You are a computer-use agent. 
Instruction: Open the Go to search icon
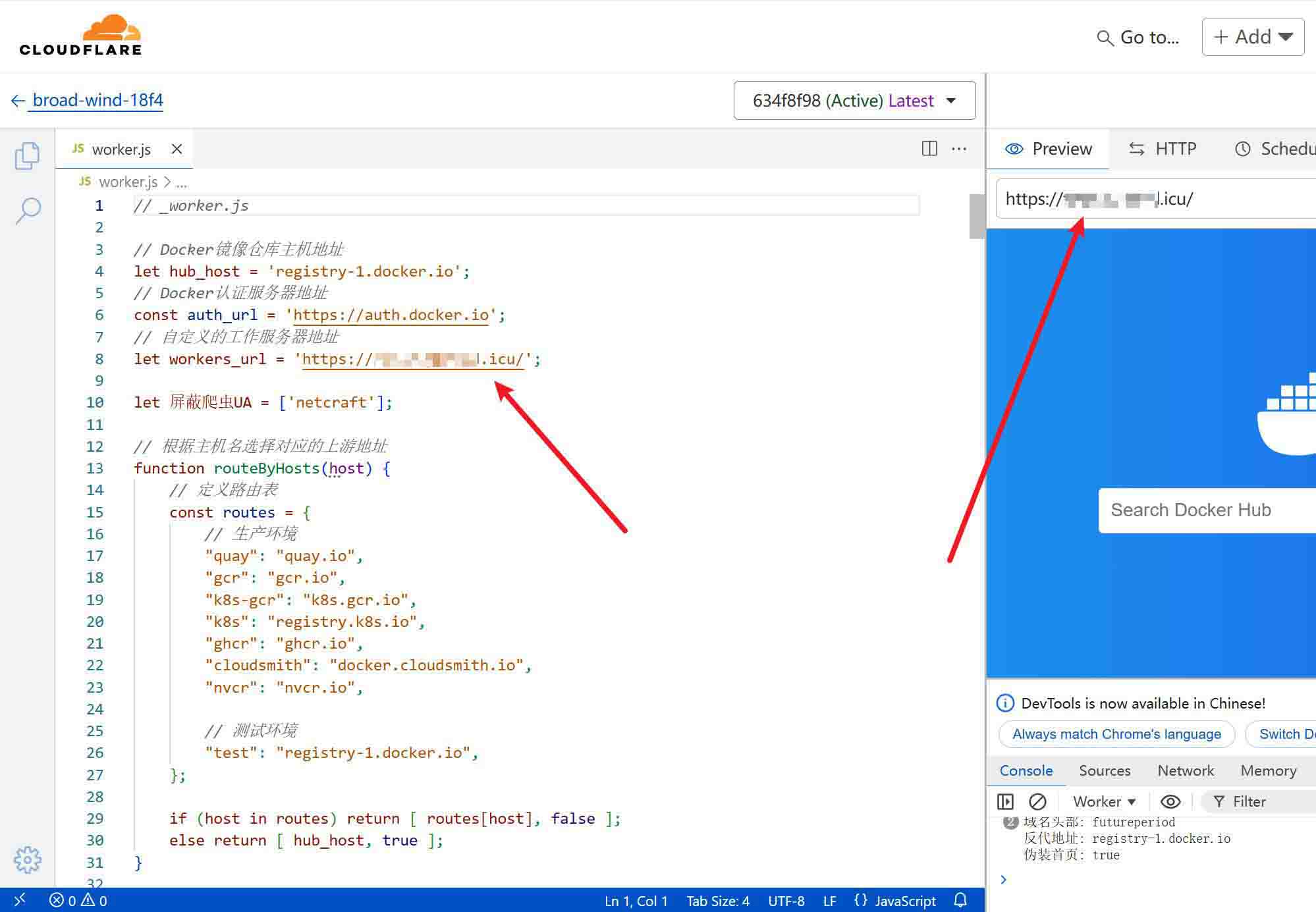pyautogui.click(x=1105, y=38)
